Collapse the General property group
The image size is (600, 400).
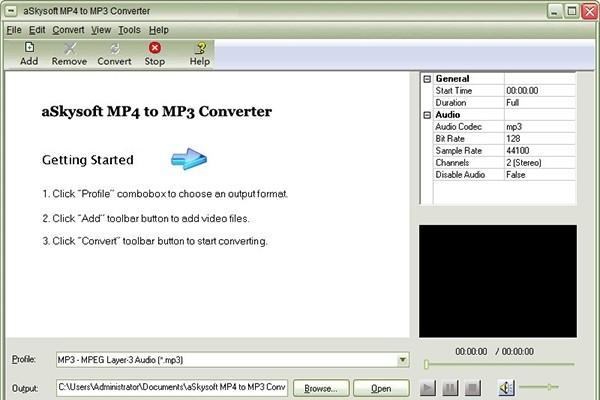coord(427,79)
